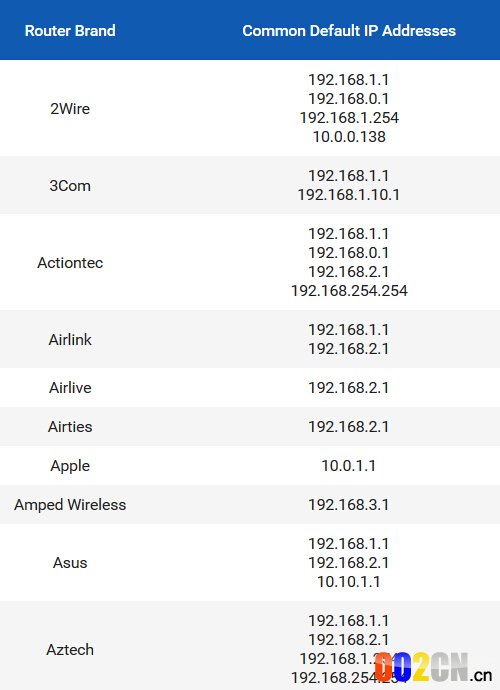Click Actiontec's 192.168.254.254 address

349,290
